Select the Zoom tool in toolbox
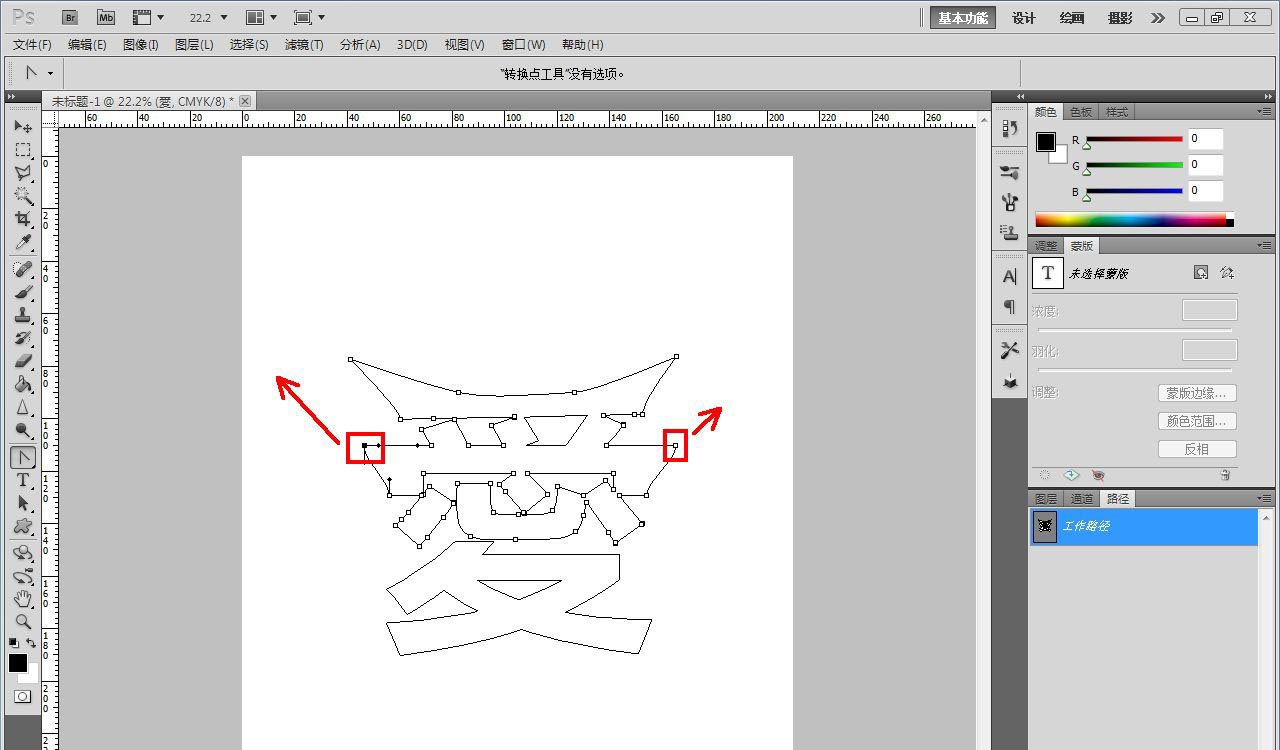This screenshot has height=750, width=1280. 23,622
